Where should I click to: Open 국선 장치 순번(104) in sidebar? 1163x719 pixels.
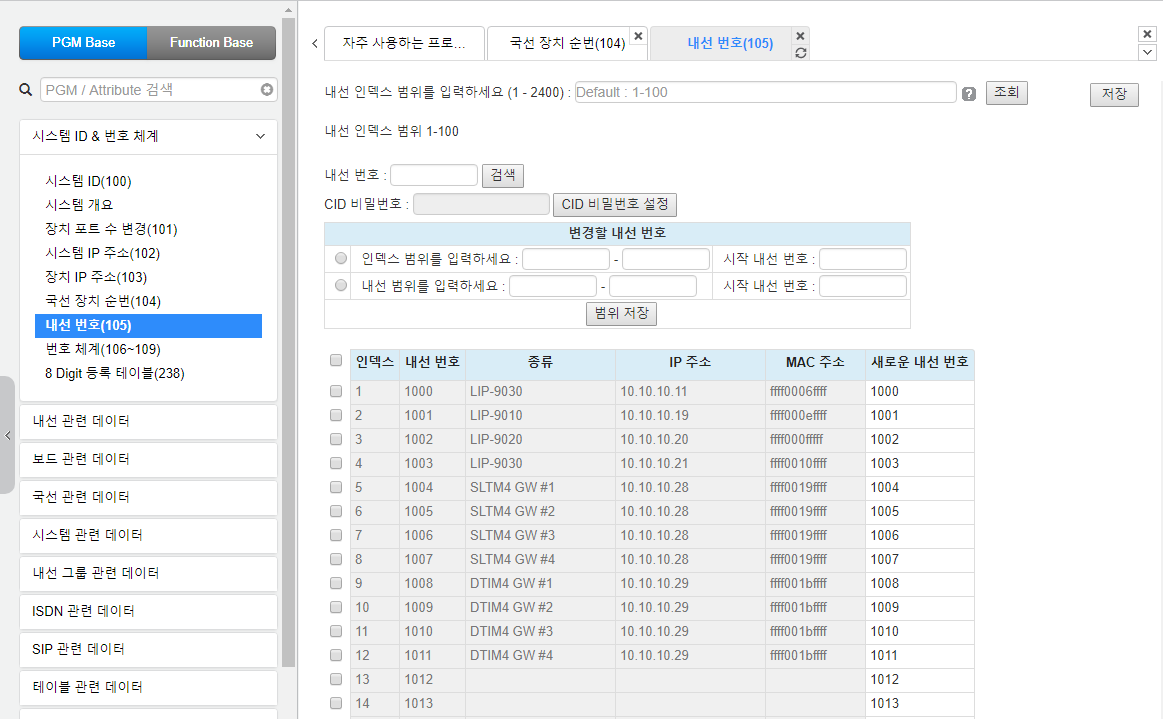(x=103, y=301)
